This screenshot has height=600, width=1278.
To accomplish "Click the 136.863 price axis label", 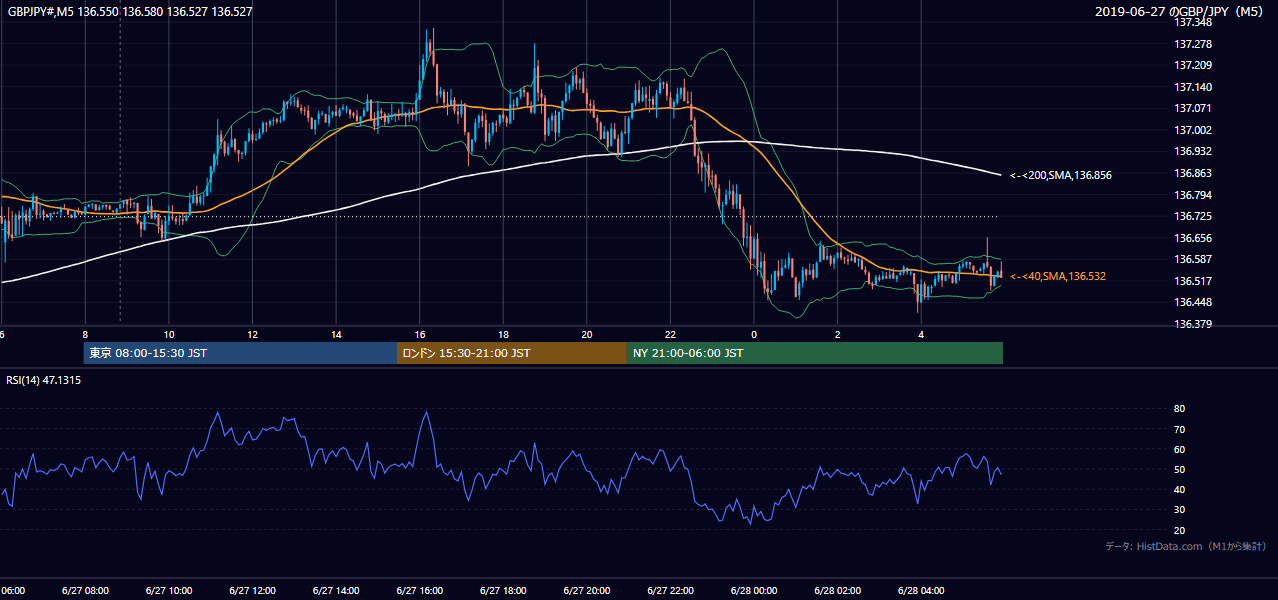I will (x=1193, y=173).
